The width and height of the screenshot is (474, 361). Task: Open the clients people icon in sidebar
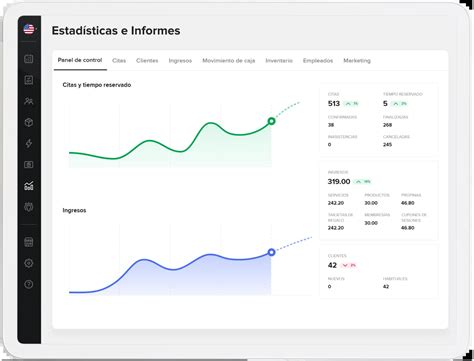29,101
